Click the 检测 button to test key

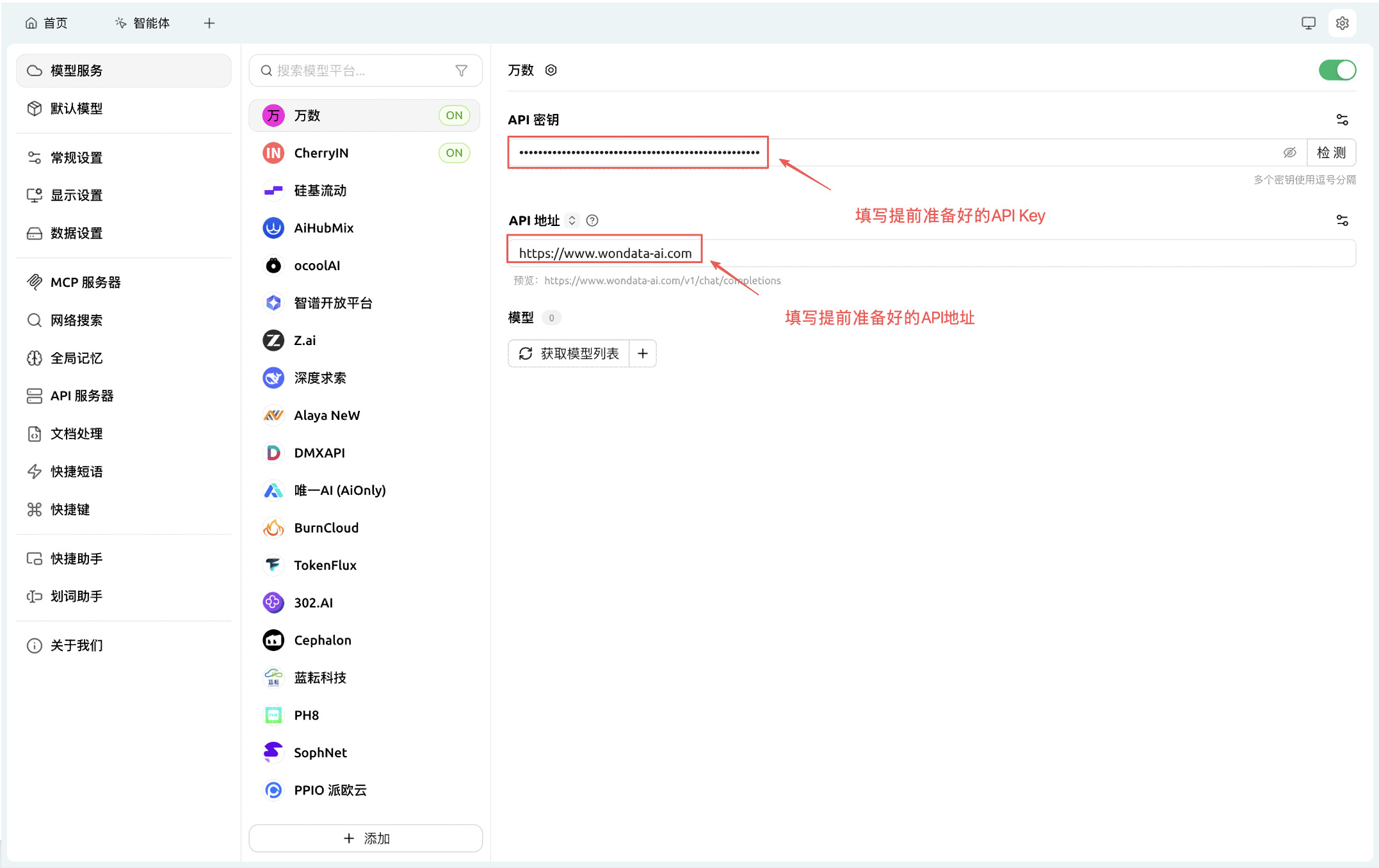pyautogui.click(x=1331, y=152)
